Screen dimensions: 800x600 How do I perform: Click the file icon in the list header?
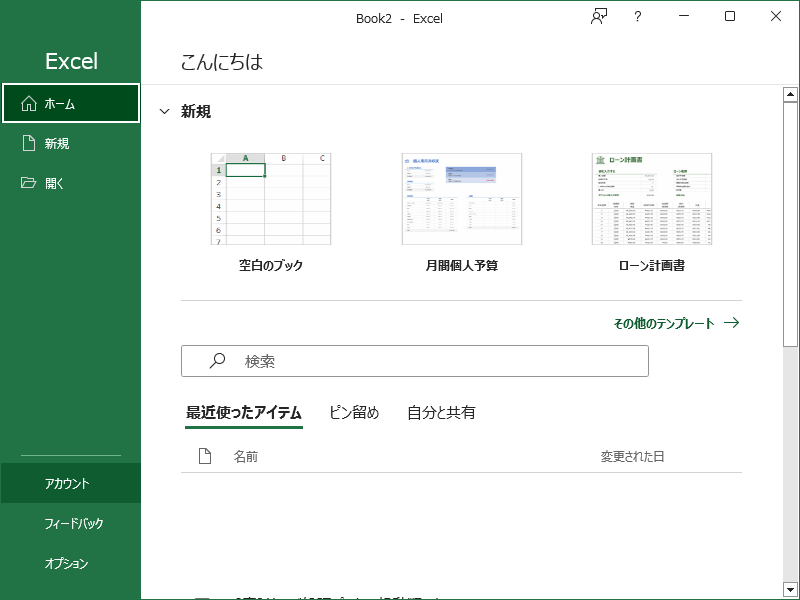(205, 456)
